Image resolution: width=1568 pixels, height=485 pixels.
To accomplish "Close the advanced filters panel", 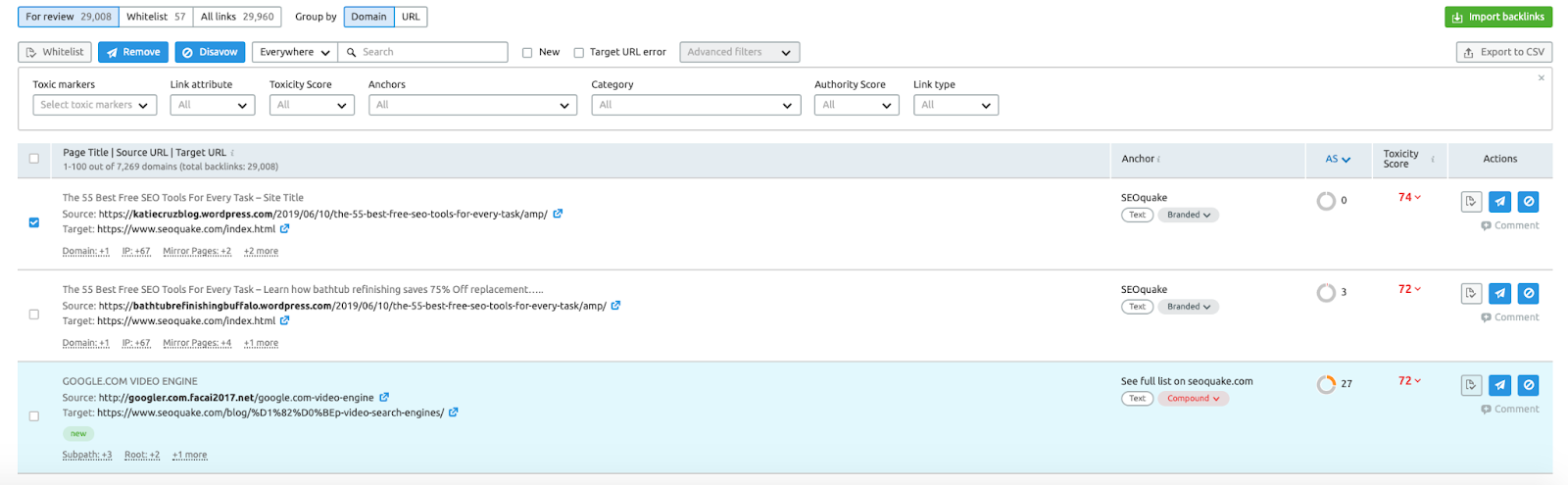I will pos(1541,77).
